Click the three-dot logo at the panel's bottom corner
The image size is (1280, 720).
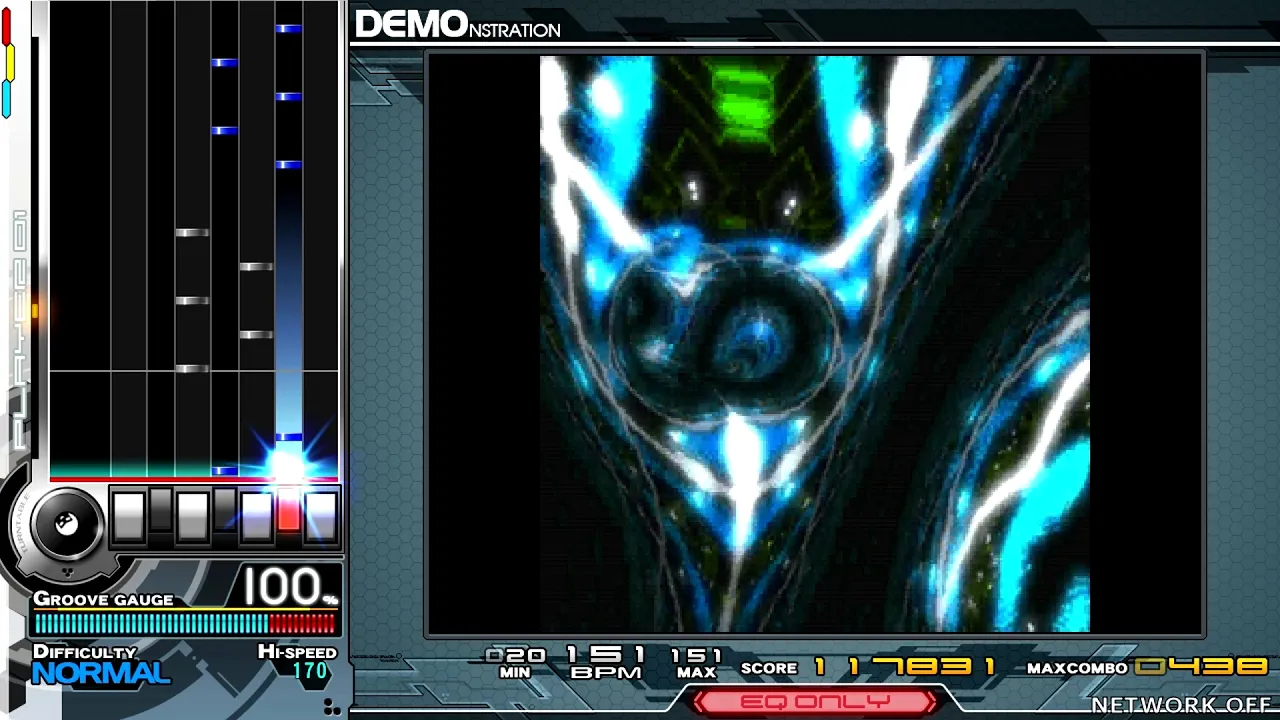(333, 707)
